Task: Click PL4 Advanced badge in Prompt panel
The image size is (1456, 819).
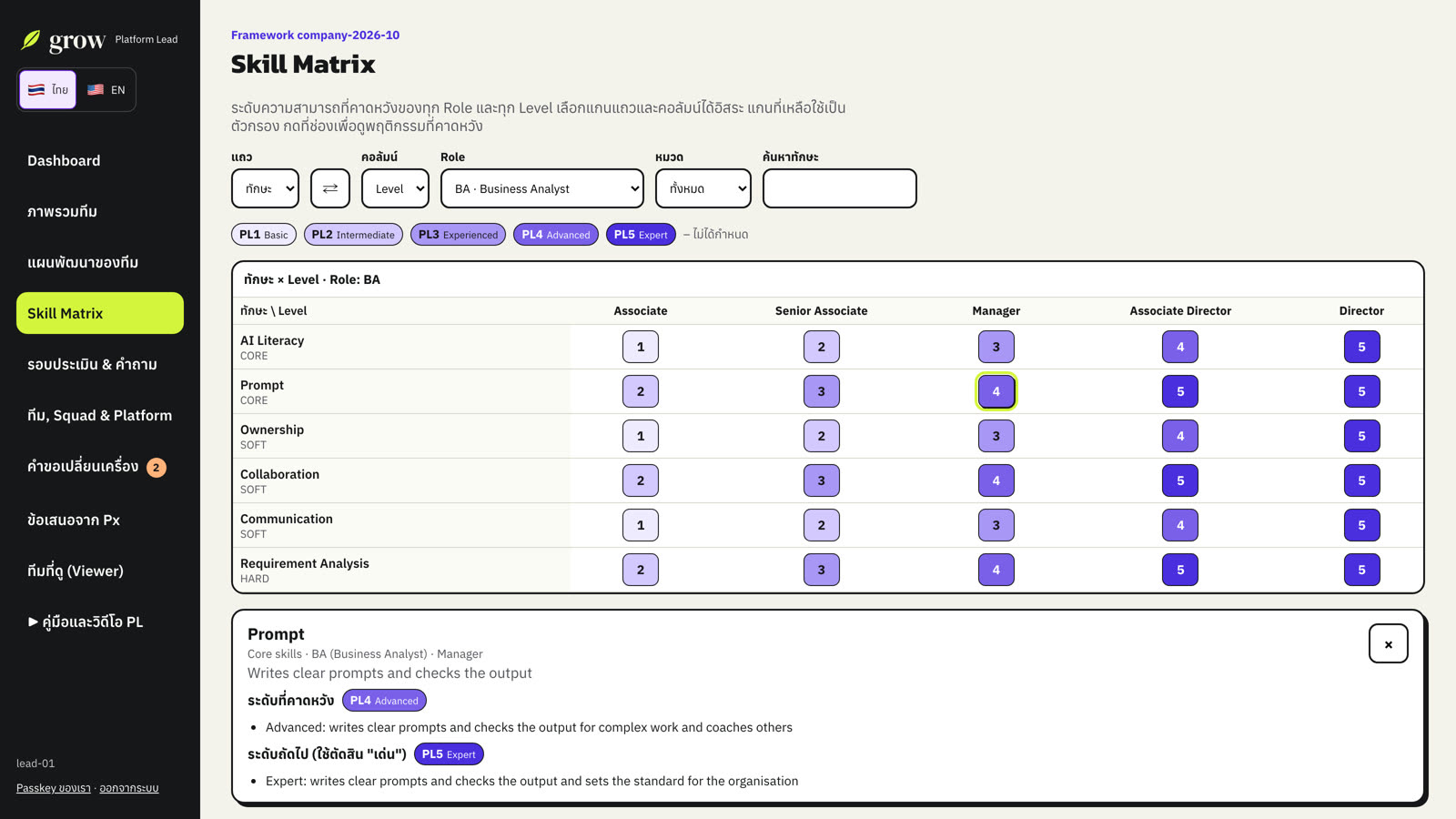Action: (384, 701)
